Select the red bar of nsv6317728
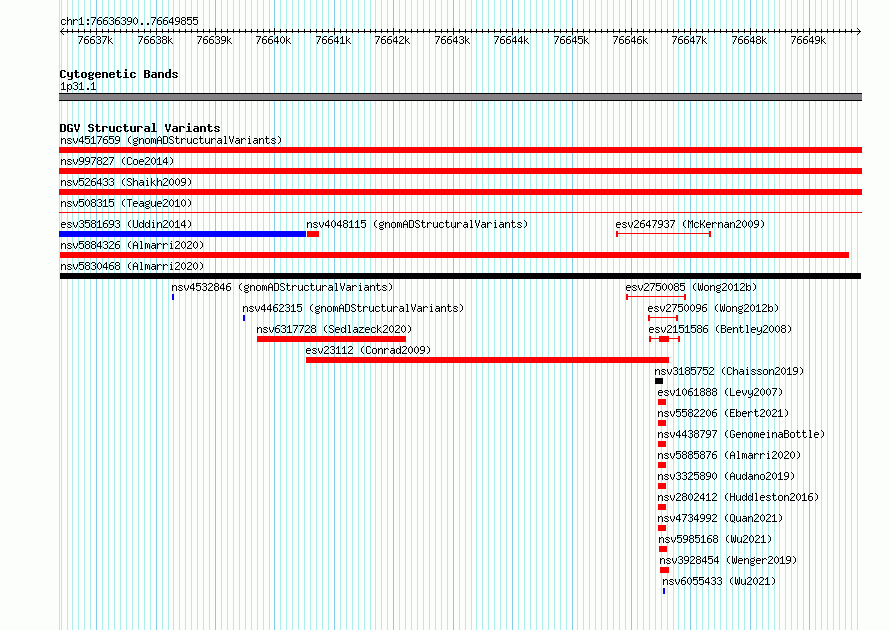The image size is (890, 630). tap(331, 339)
